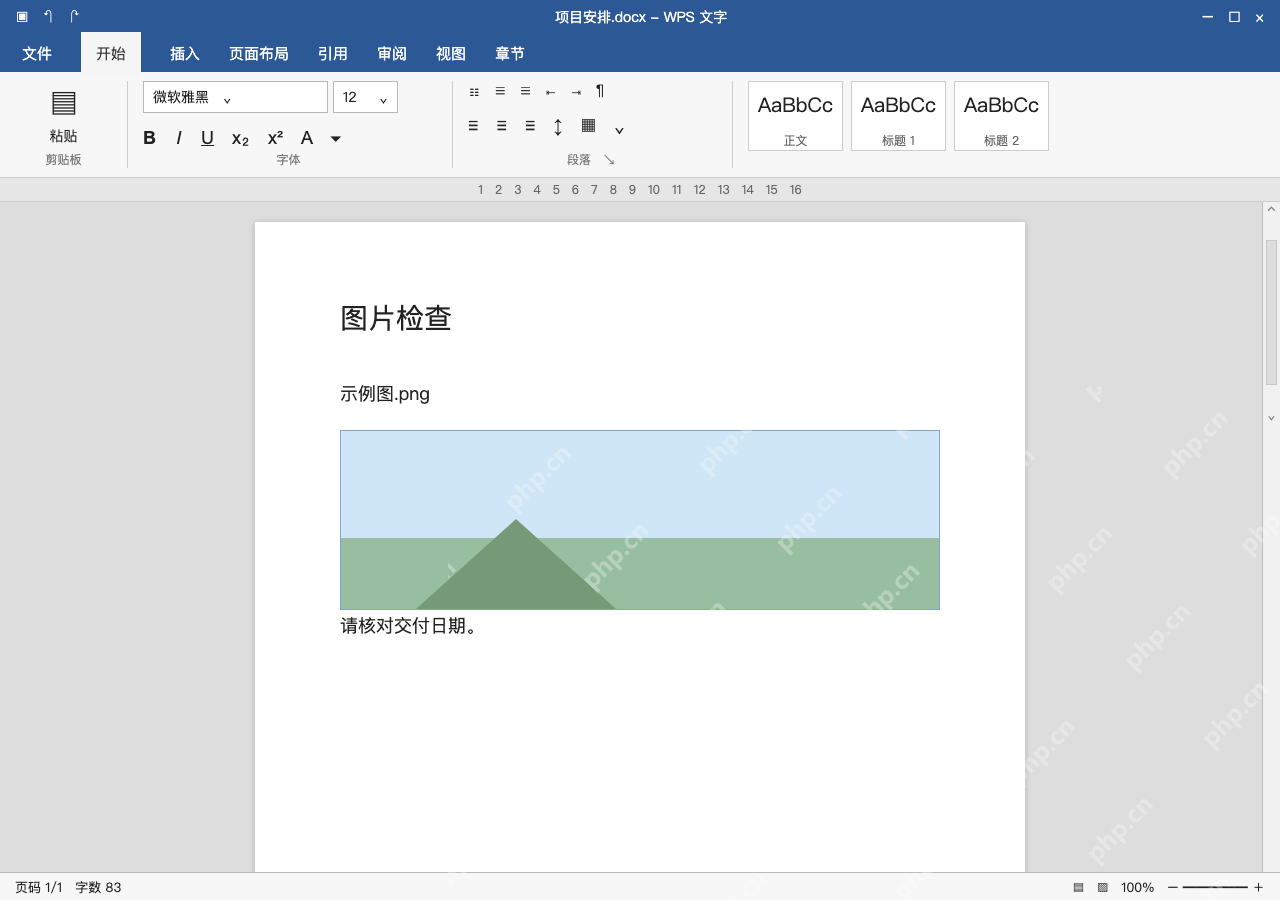Screen dimensions: 1280x900
Task: Click the sentence 请核对交付日期。
Action: [x=409, y=626]
